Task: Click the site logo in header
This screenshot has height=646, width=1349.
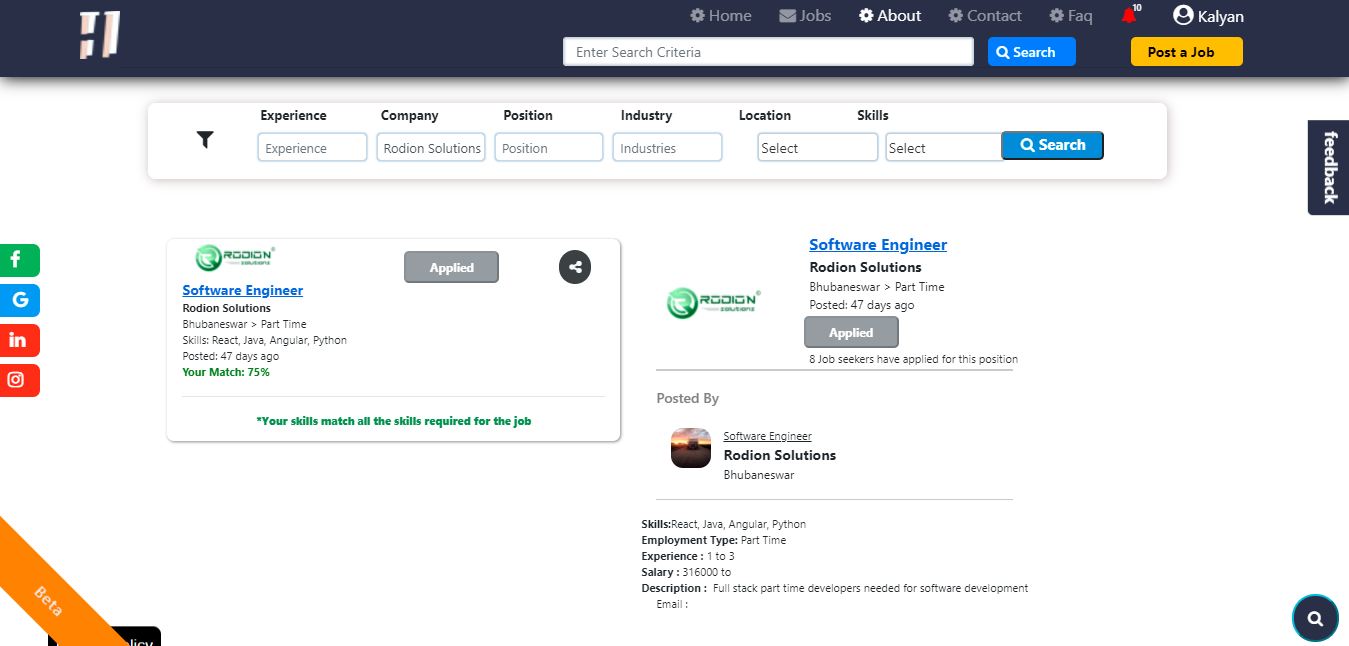Action: click(x=100, y=34)
